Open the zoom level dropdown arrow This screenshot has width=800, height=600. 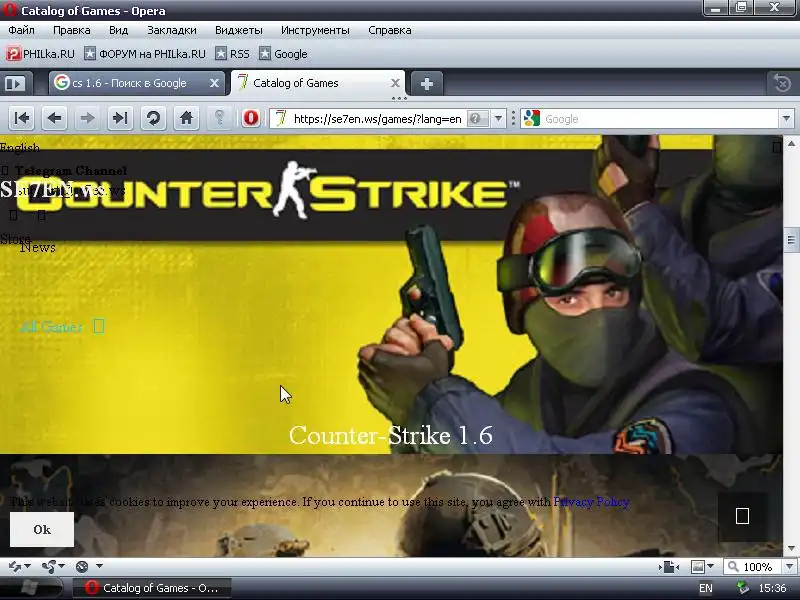click(x=789, y=567)
